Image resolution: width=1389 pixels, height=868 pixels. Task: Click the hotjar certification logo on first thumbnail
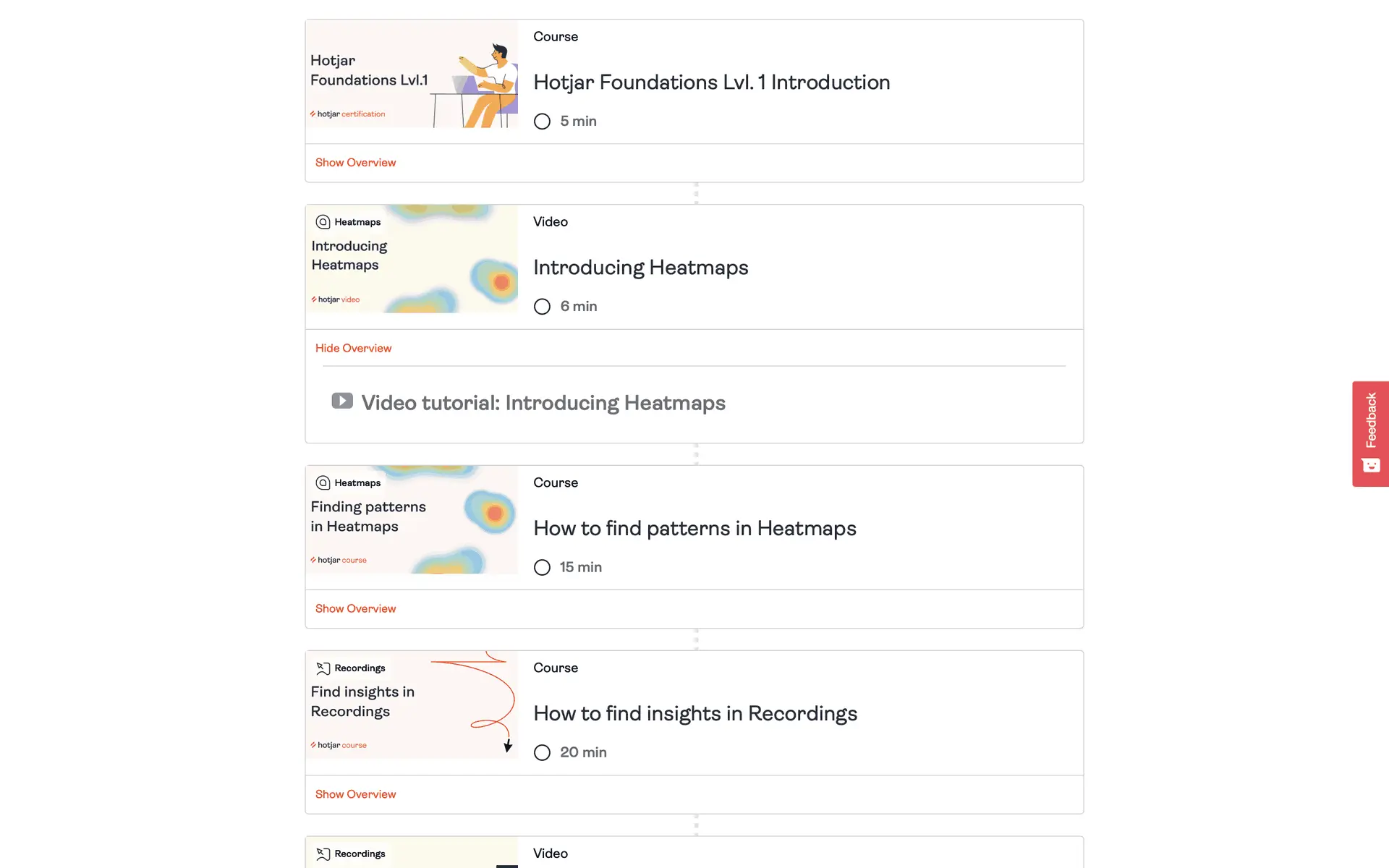click(348, 114)
